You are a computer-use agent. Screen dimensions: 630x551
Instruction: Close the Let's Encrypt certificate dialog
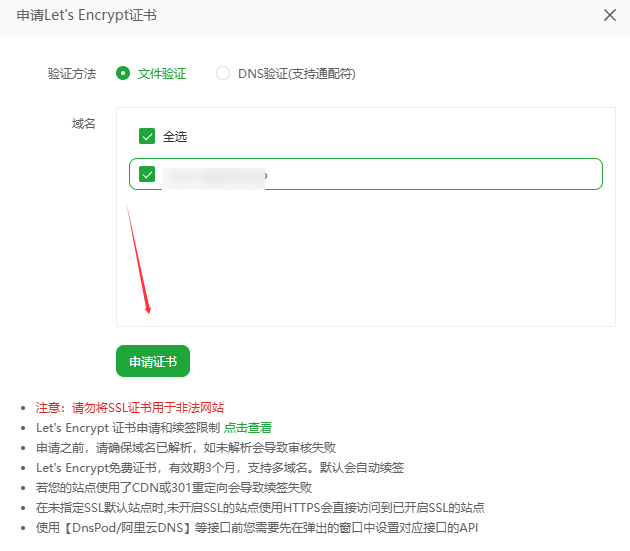(610, 15)
